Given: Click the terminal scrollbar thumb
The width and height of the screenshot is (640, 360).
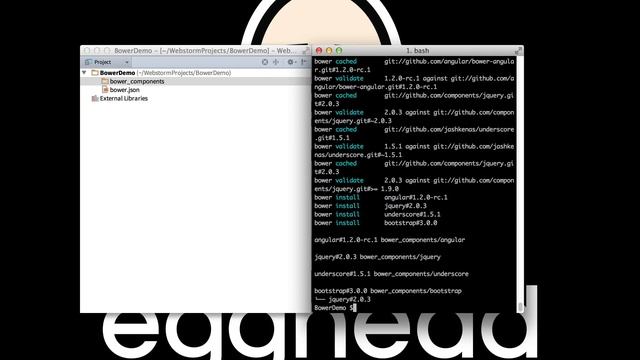Looking at the screenshot, I should pos(520,307).
